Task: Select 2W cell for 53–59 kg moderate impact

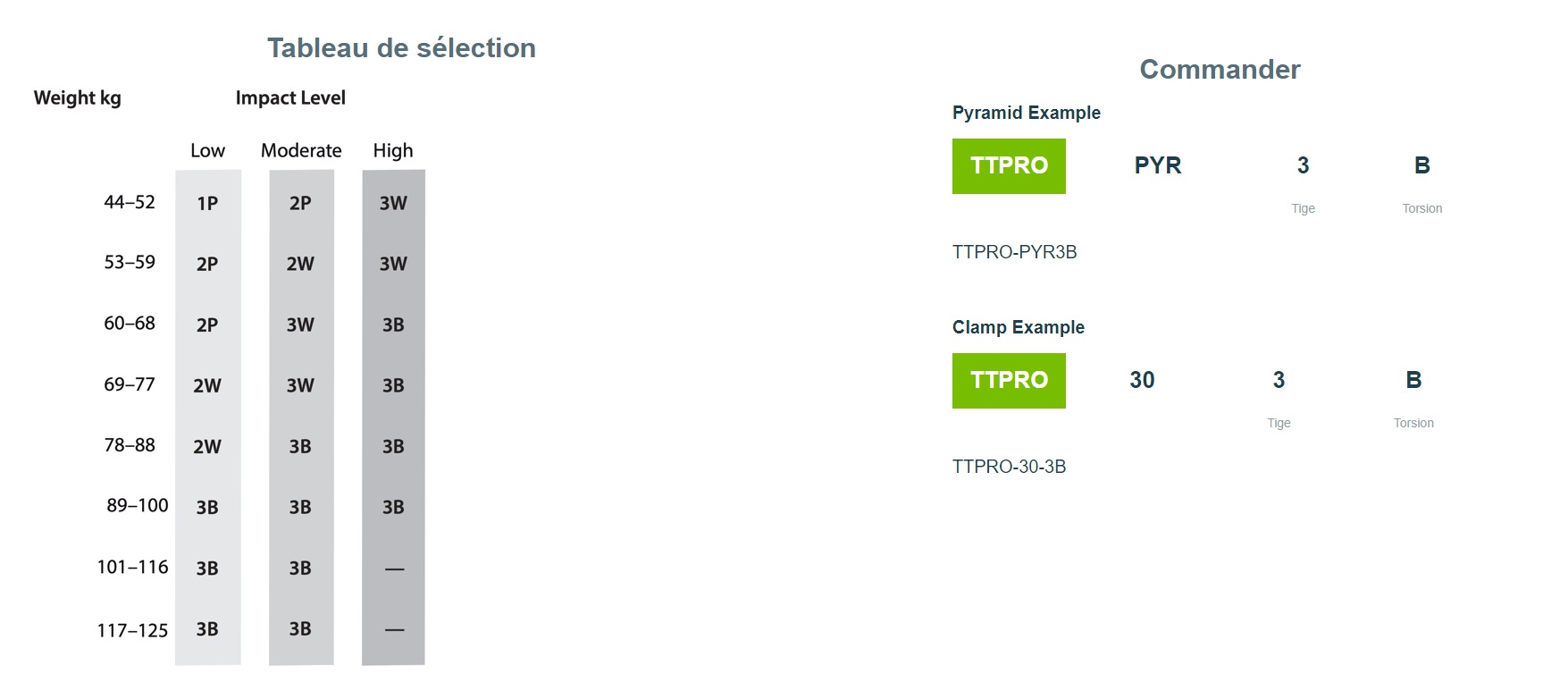Action: (300, 264)
